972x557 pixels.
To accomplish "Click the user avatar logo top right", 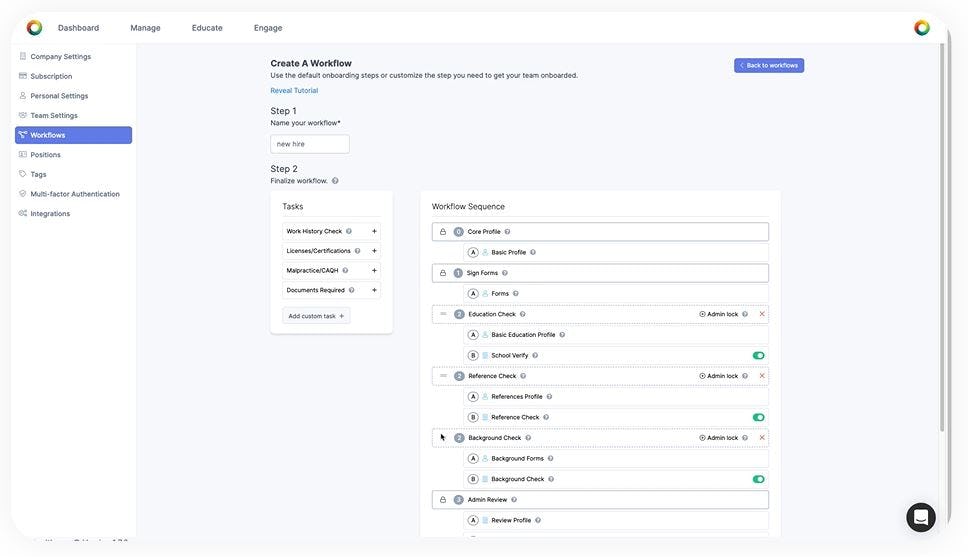I will [x=921, y=28].
